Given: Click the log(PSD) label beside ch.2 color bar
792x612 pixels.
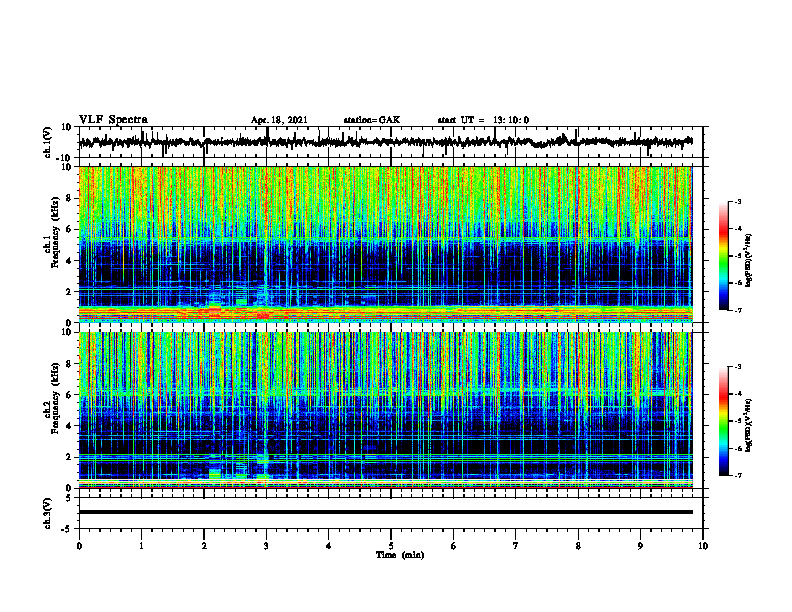Looking at the screenshot, I should (x=749, y=424).
